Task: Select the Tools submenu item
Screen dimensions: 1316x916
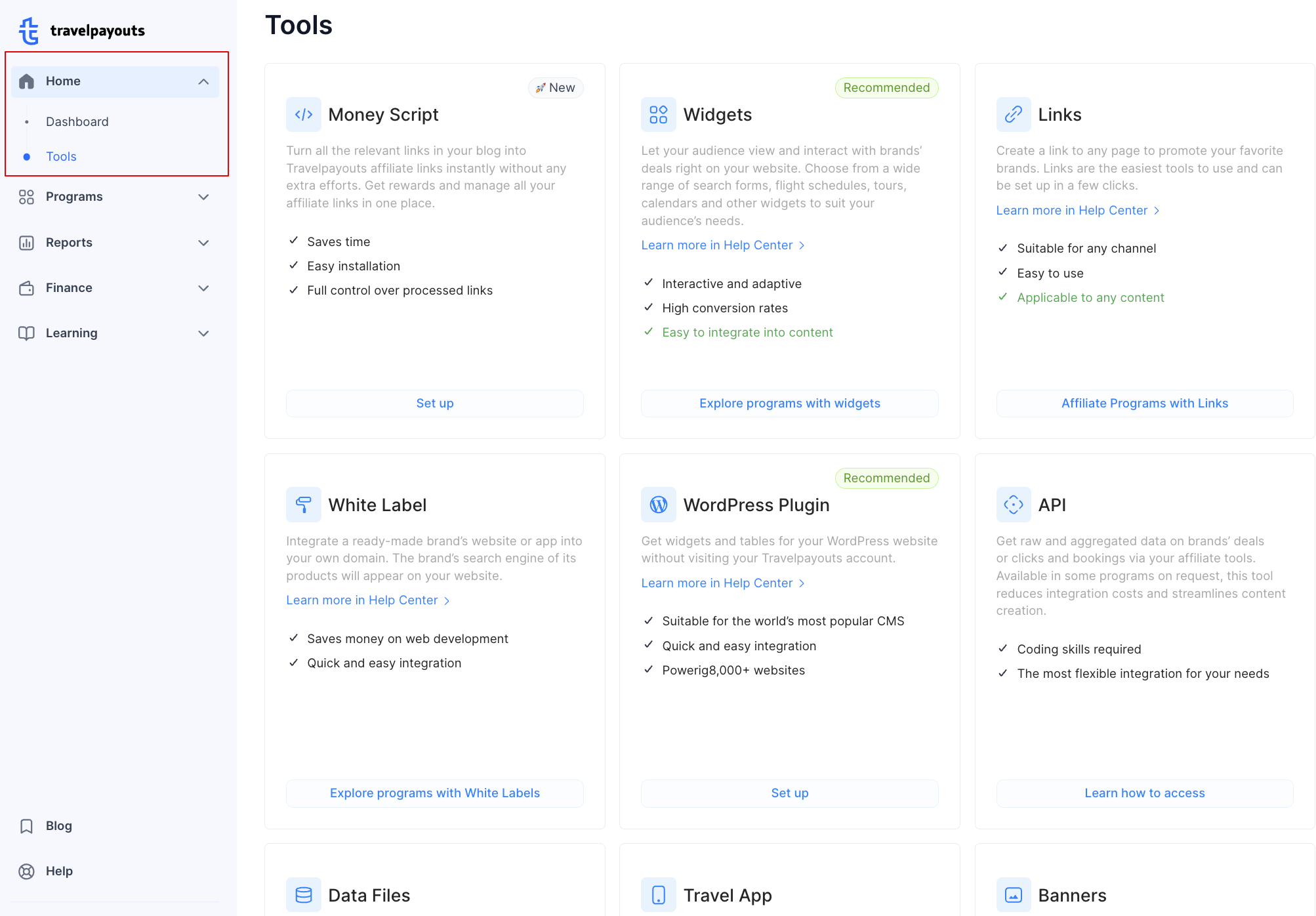Action: coord(61,157)
